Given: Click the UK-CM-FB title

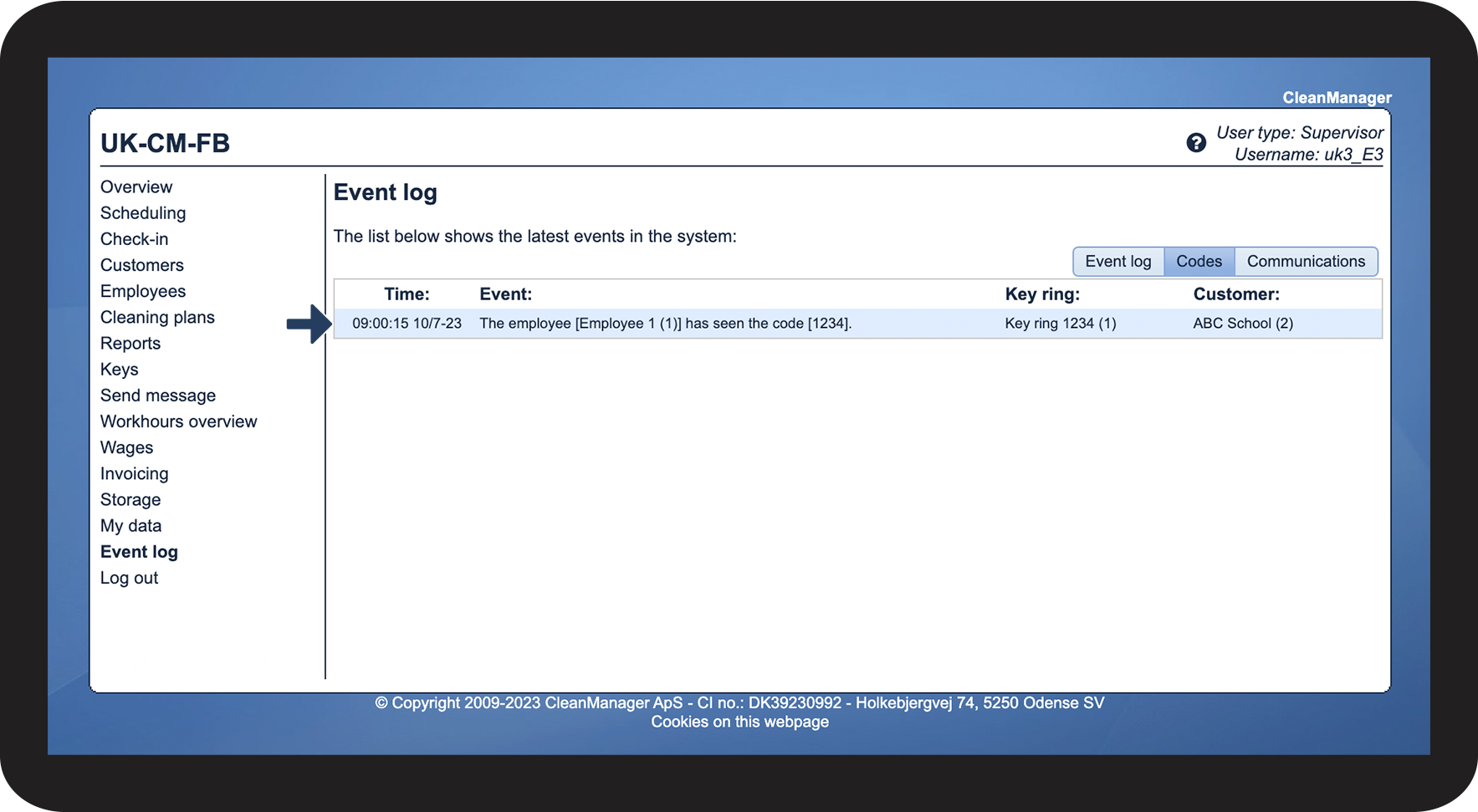Looking at the screenshot, I should tap(165, 143).
